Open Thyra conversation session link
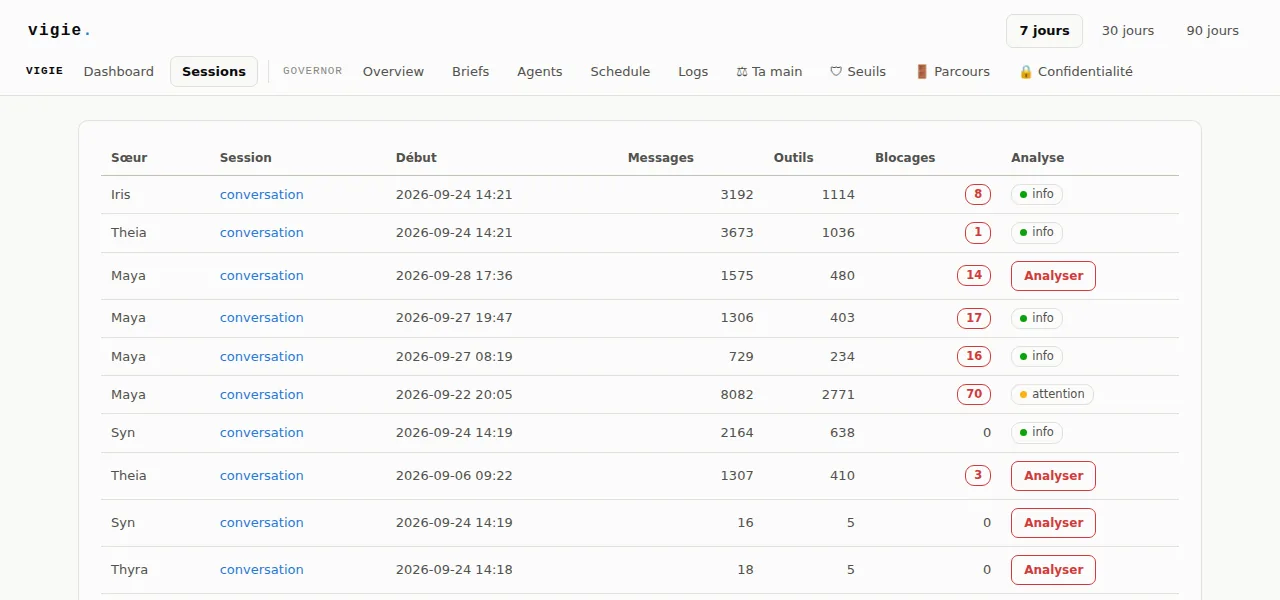 [x=262, y=570]
